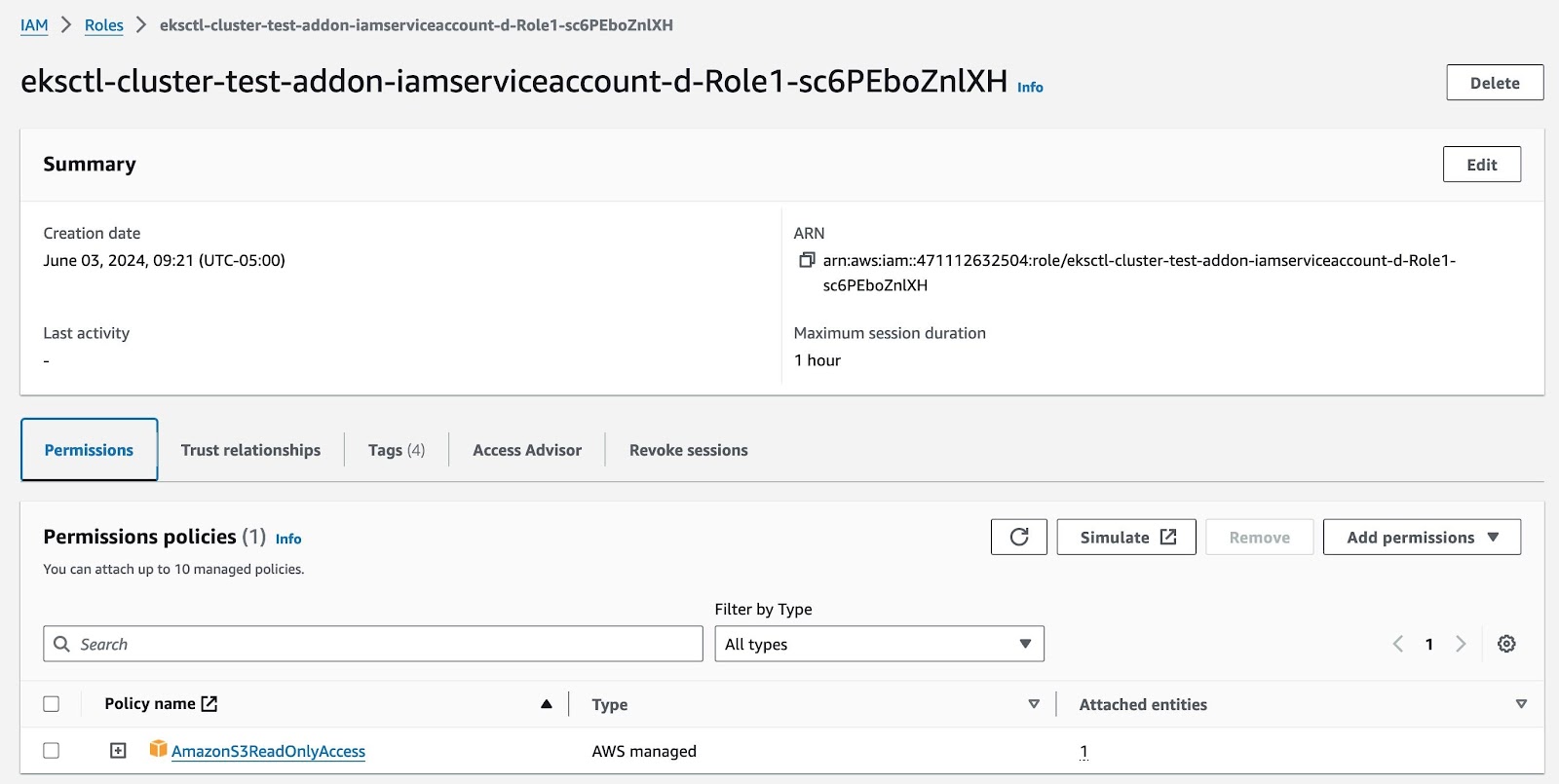Click the 'AWS managed' type cell
Viewport: 1559px width, 784px height.
point(644,751)
